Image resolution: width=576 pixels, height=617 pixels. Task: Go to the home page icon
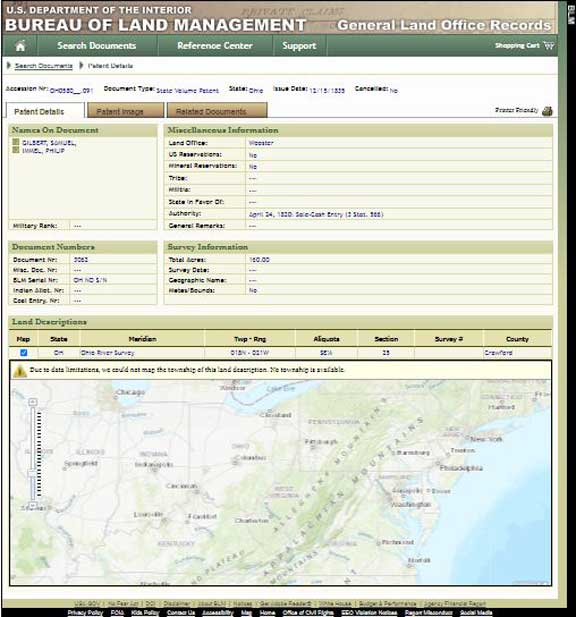tap(20, 46)
